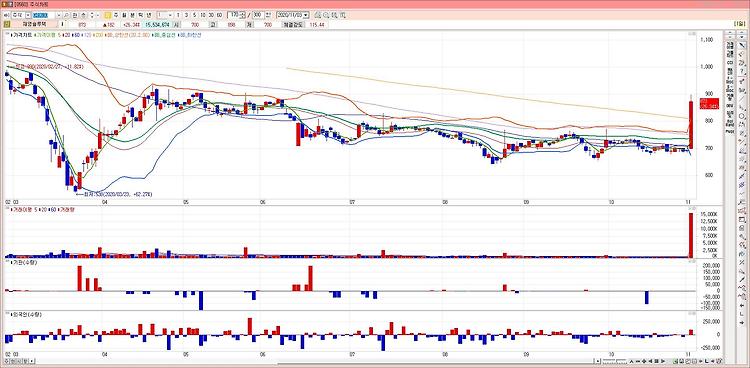Select the 월 (monthly) period button
The image size is (750, 368).
[x=123, y=15]
